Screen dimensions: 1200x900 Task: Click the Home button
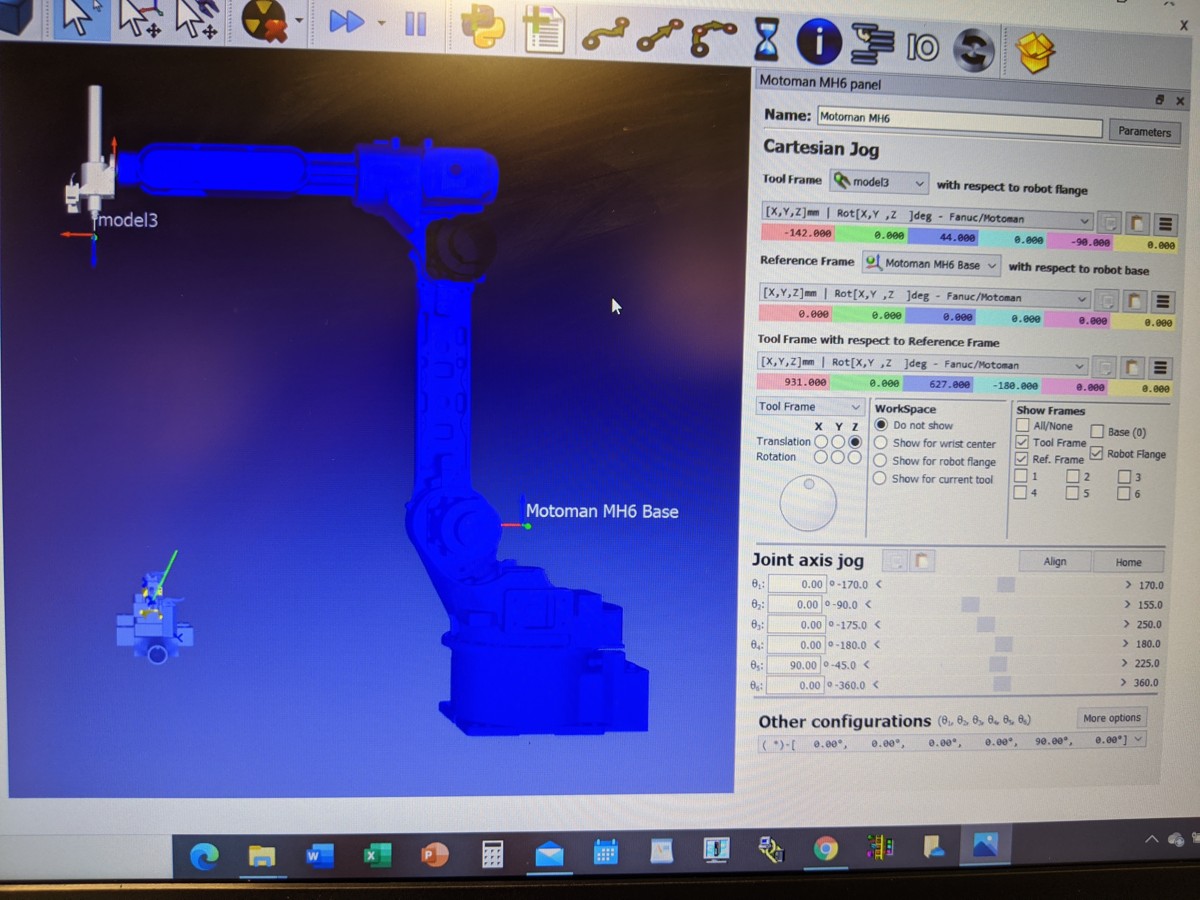click(1128, 562)
